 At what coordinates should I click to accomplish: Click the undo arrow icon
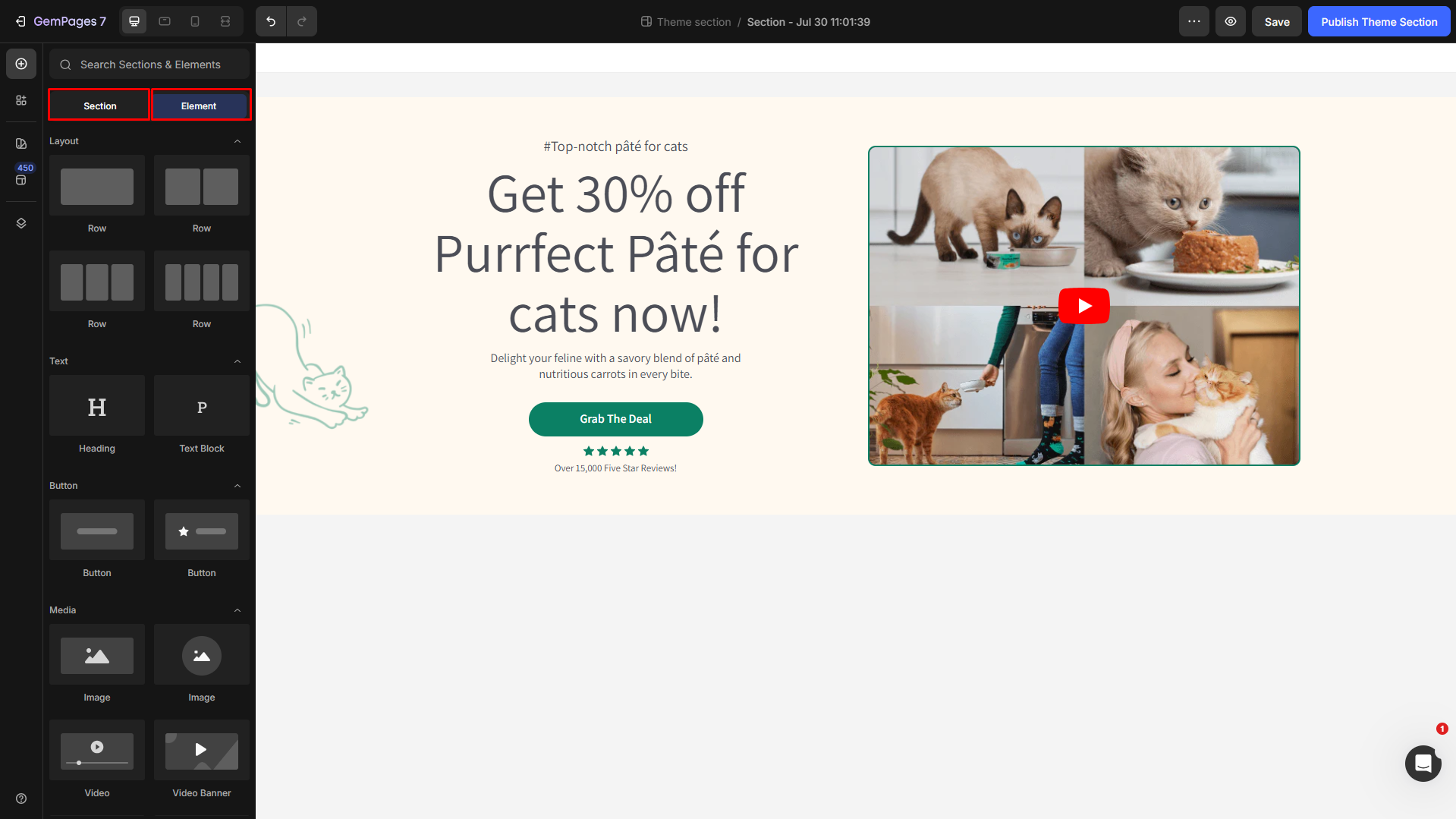click(271, 21)
